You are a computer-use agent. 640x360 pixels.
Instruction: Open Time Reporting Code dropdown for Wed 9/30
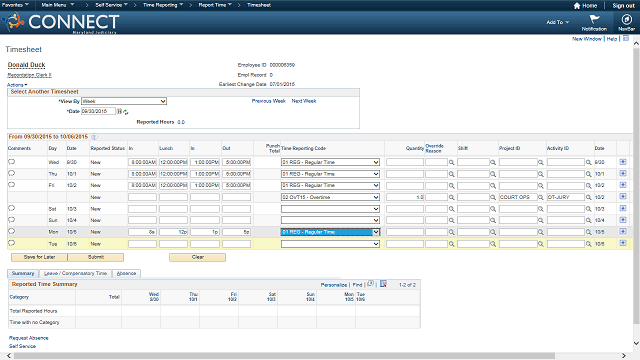tap(330, 162)
